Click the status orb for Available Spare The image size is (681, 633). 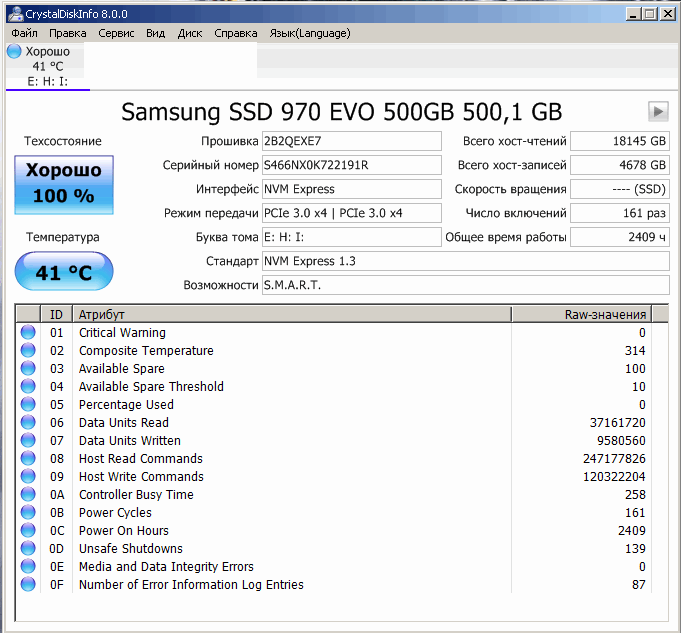click(28, 368)
